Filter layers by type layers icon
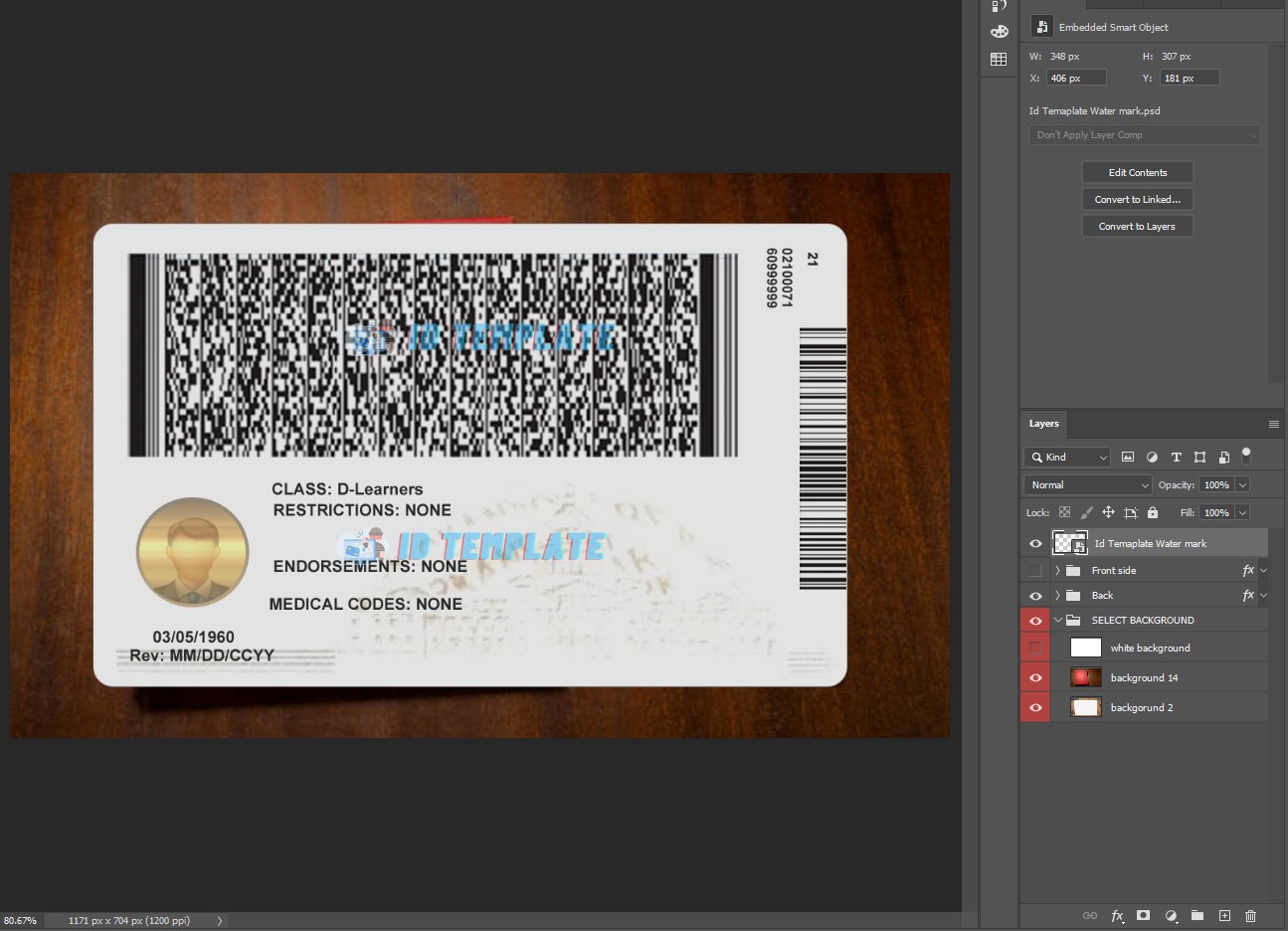The height and width of the screenshot is (931, 1288). tap(1176, 457)
